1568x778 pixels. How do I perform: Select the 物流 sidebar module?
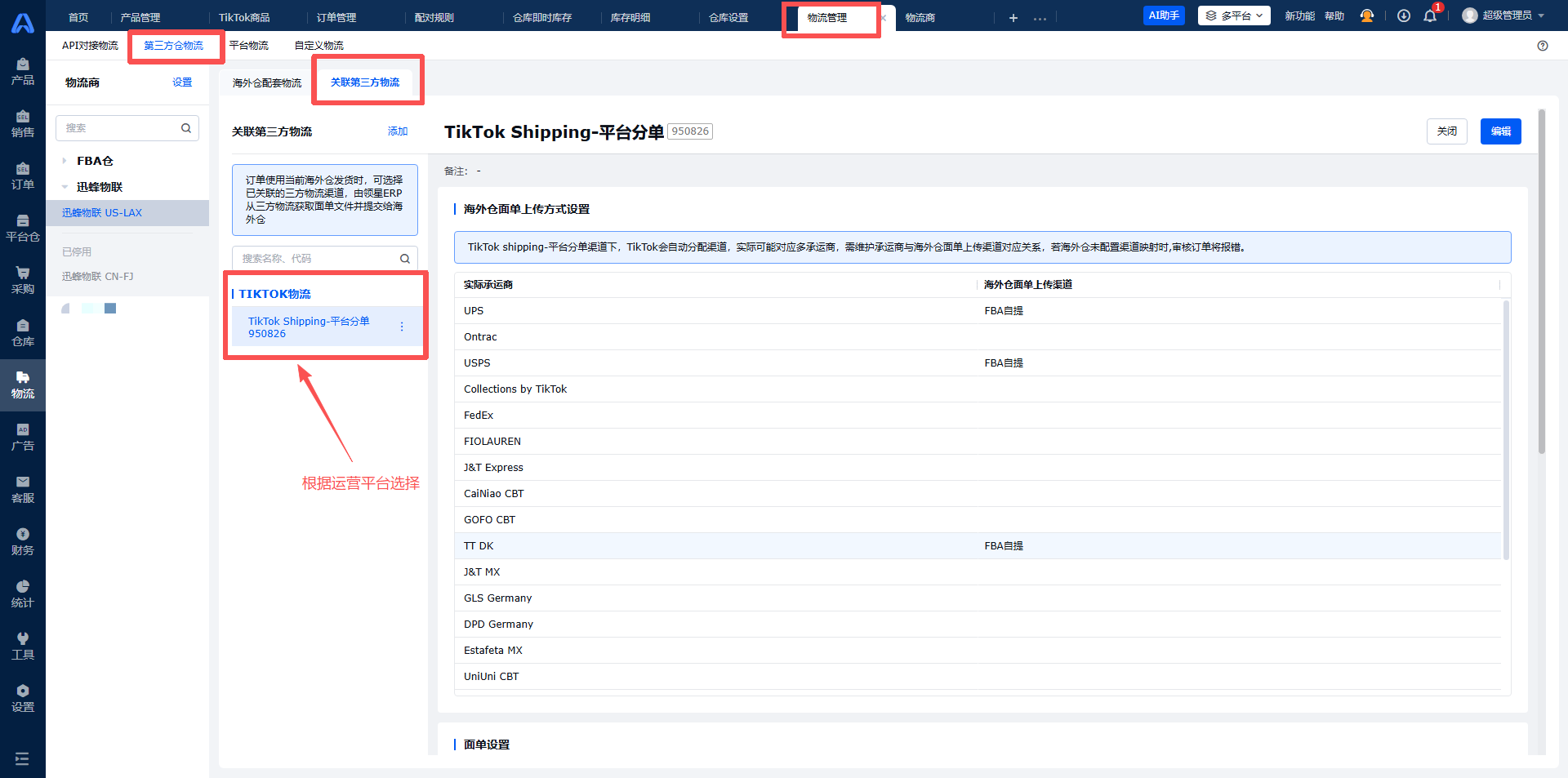[23, 385]
